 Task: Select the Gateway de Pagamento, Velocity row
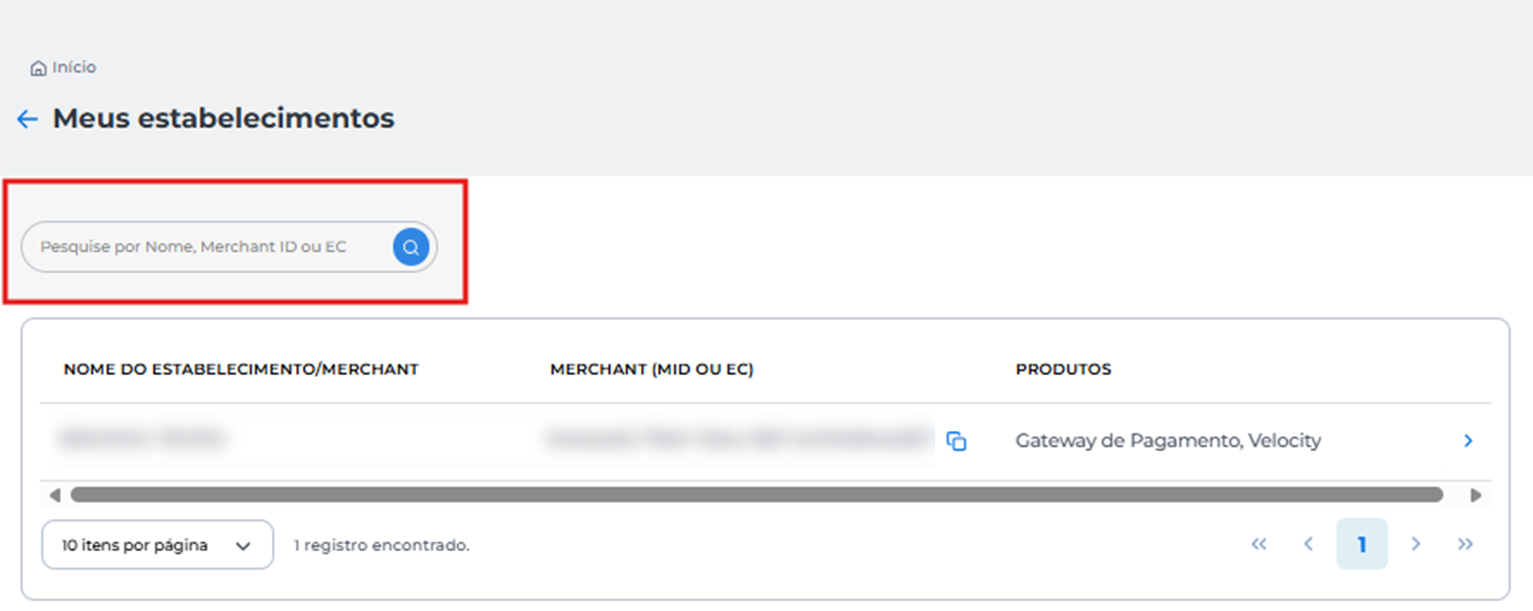766,441
